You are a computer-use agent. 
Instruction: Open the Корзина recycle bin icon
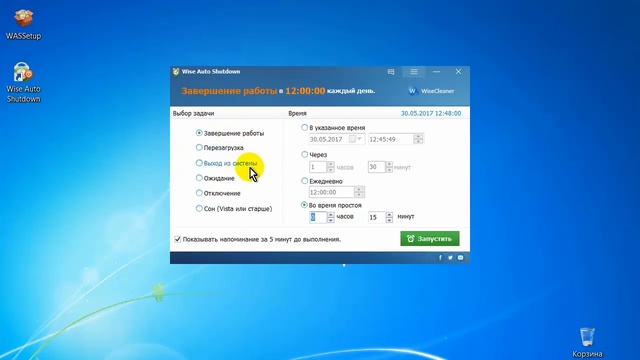point(587,342)
